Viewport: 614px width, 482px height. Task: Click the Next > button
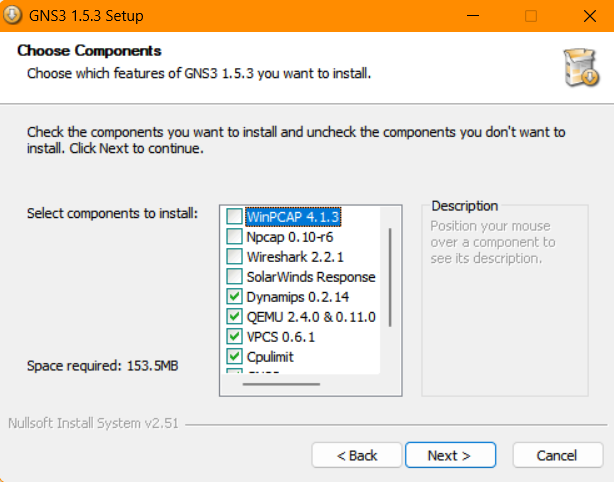click(x=450, y=455)
